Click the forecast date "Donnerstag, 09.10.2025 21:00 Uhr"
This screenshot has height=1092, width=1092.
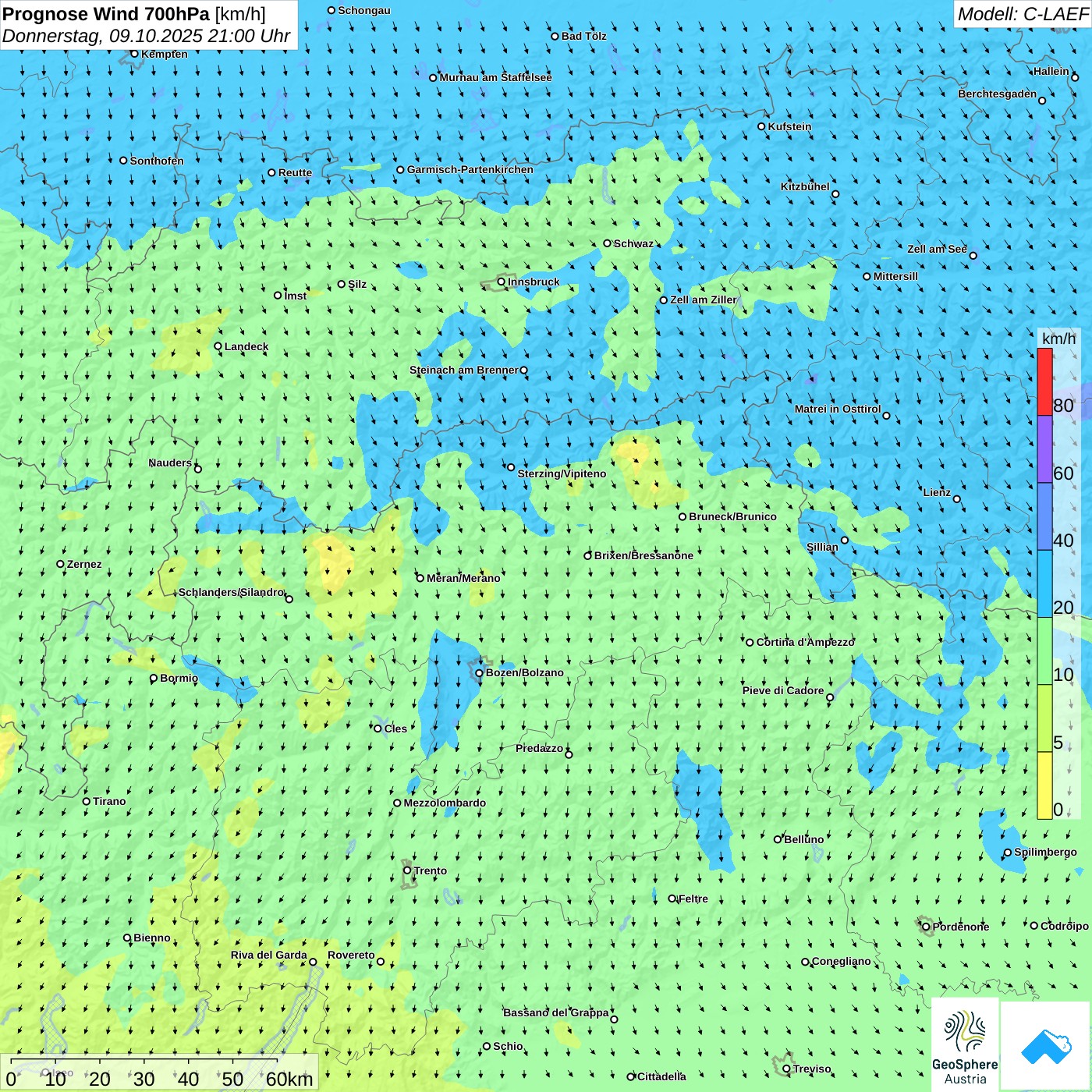point(147,37)
